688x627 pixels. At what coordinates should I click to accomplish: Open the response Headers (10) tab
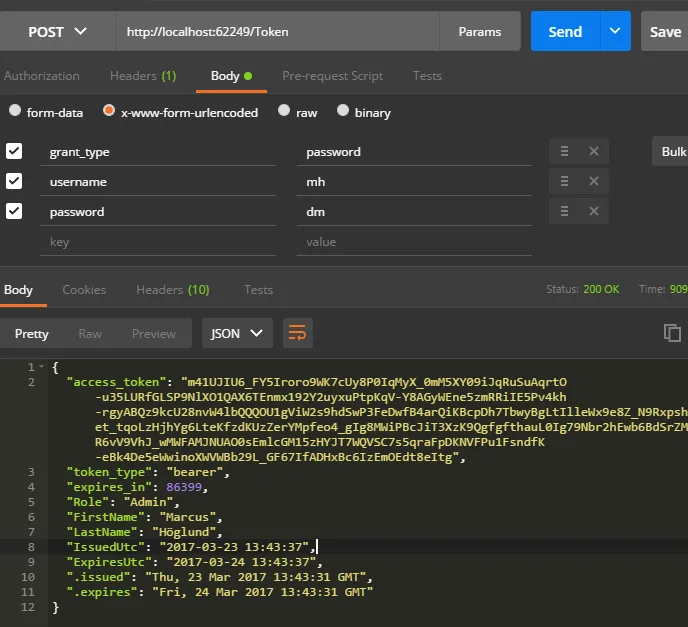(x=173, y=290)
